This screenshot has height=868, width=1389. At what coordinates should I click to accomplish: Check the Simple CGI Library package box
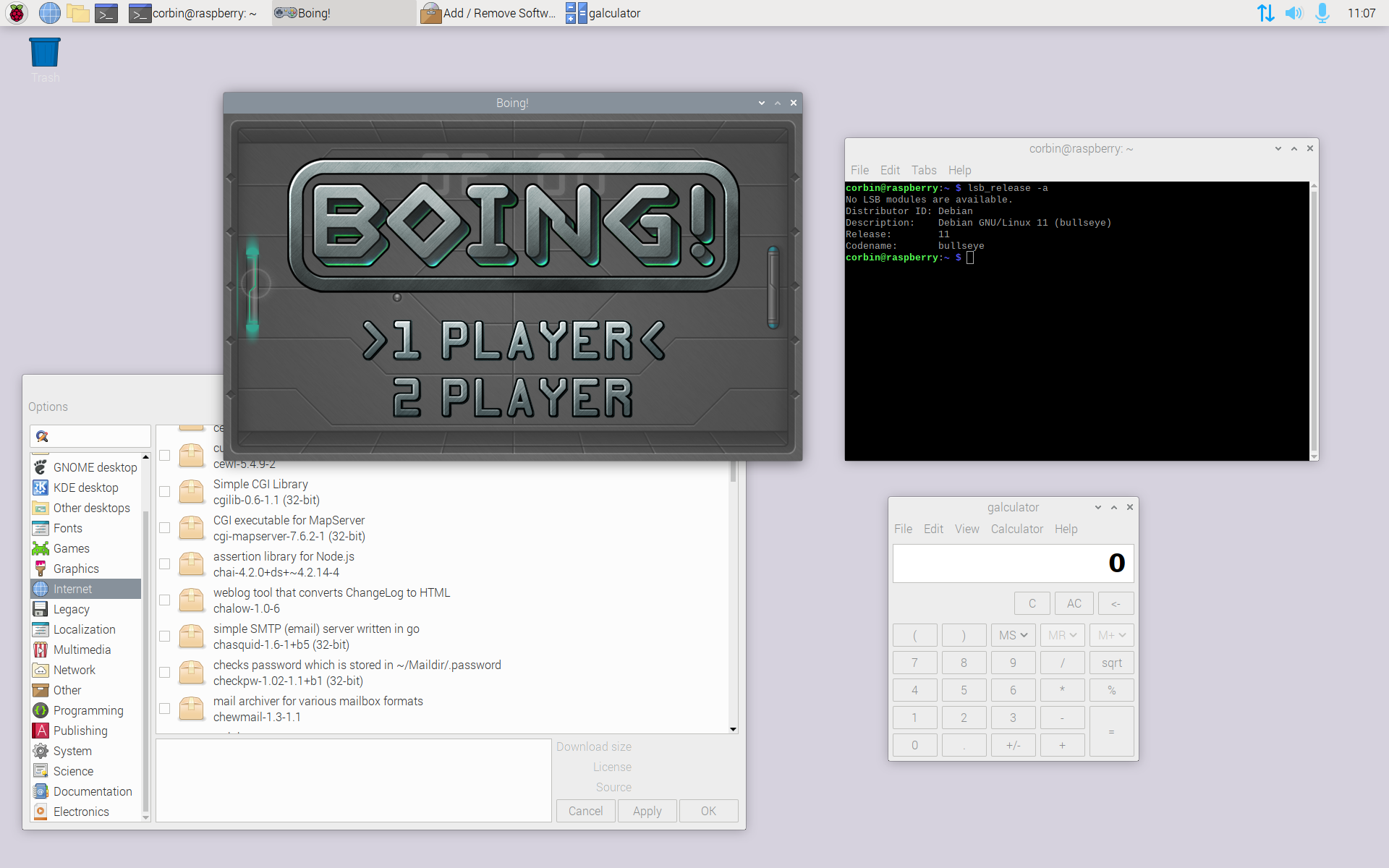click(165, 492)
